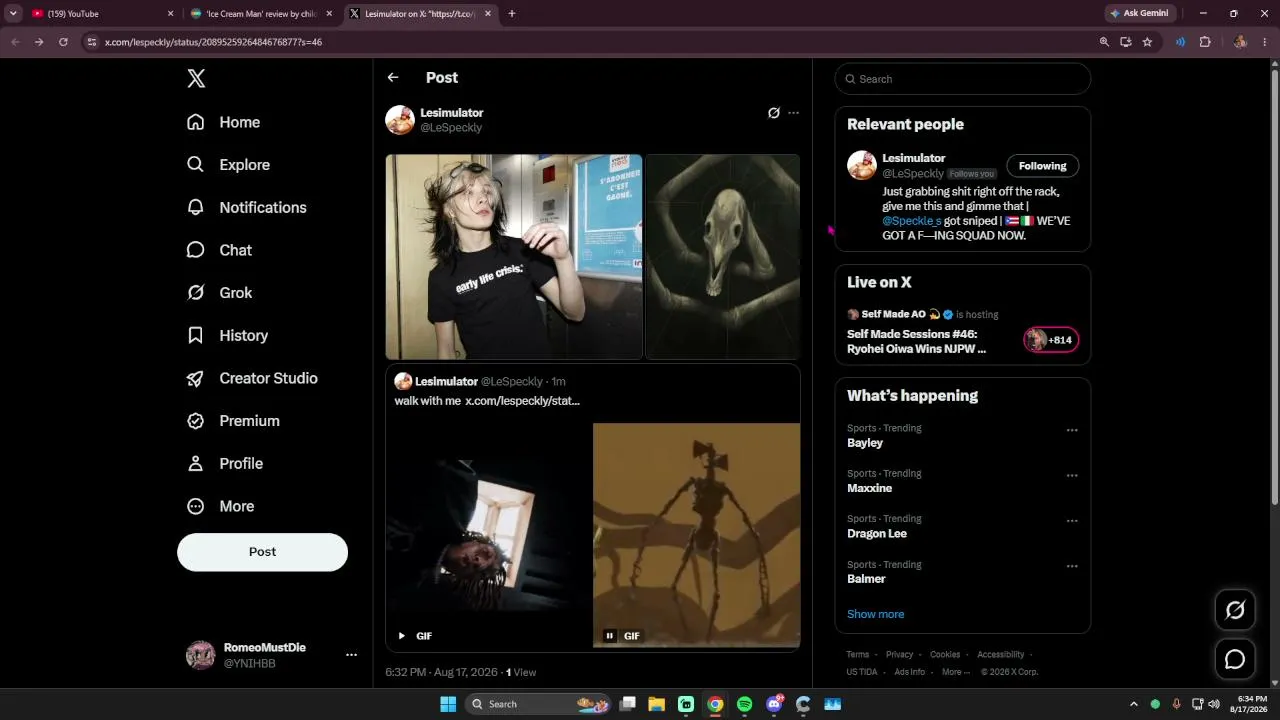Screen dimensions: 1280x720
Task: Toggle the Following button for Lesimulator
Action: (1042, 166)
